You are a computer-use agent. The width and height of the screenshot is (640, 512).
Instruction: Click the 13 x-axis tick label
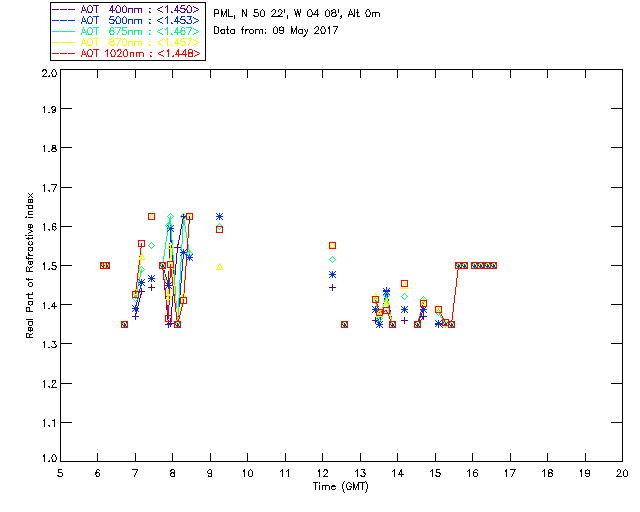tap(360, 473)
